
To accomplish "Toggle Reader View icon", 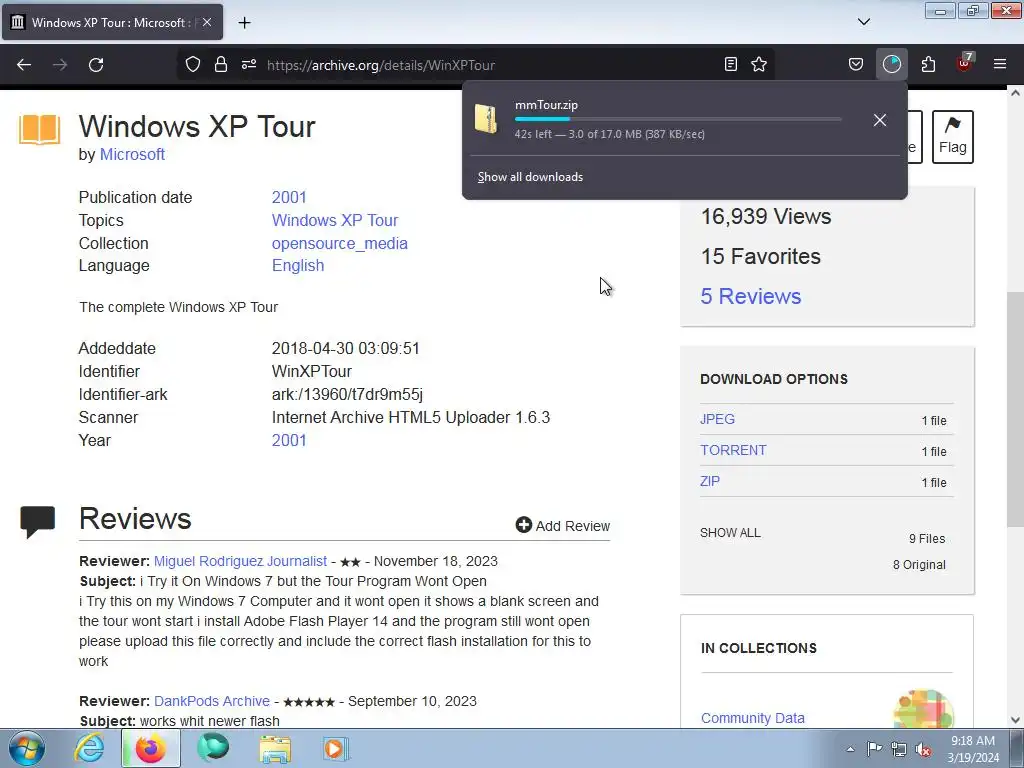I will (x=731, y=64).
